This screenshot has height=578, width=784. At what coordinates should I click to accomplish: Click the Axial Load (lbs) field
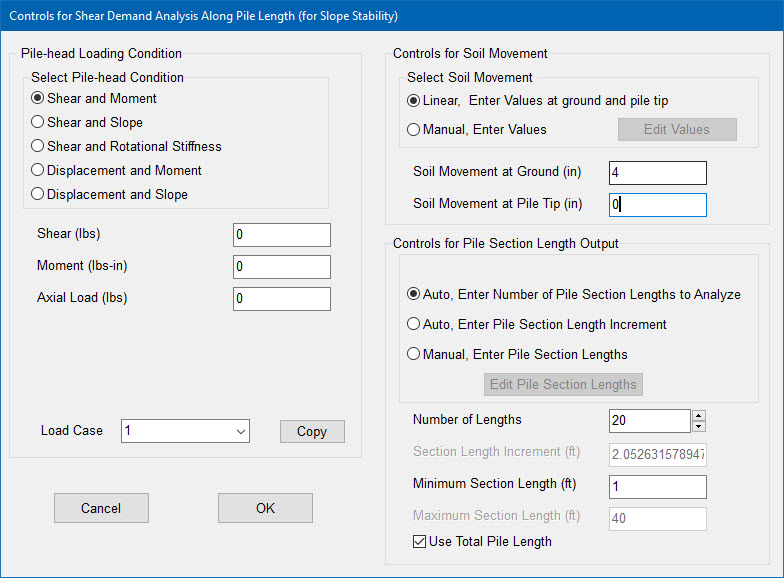click(x=282, y=298)
